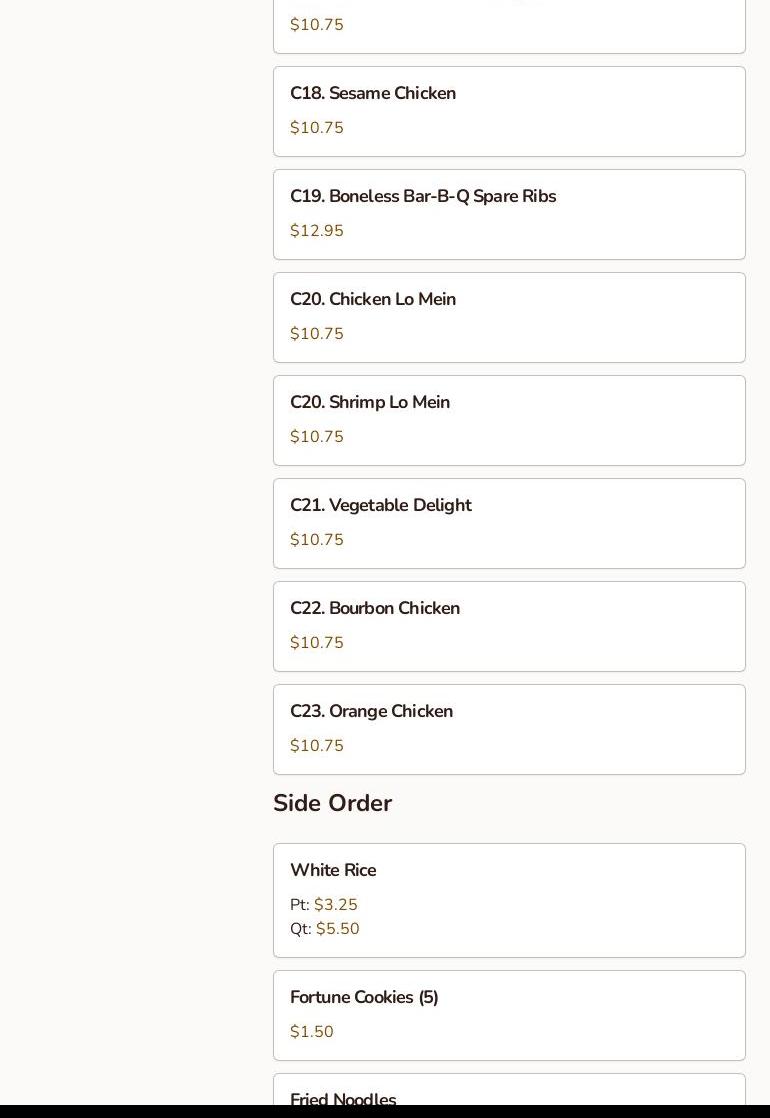This screenshot has width=770, height=1118.
Task: Pick the C20. Shrimp Lo Mein item
Action: point(509,420)
